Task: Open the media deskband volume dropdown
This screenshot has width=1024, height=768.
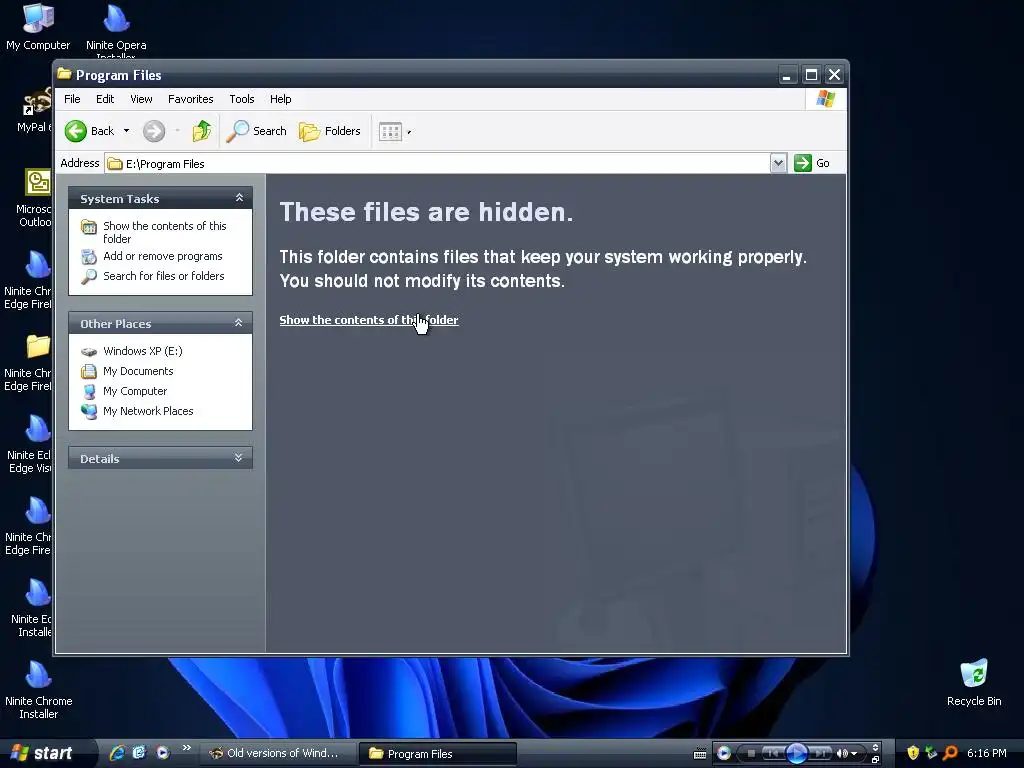Action: 854,754
